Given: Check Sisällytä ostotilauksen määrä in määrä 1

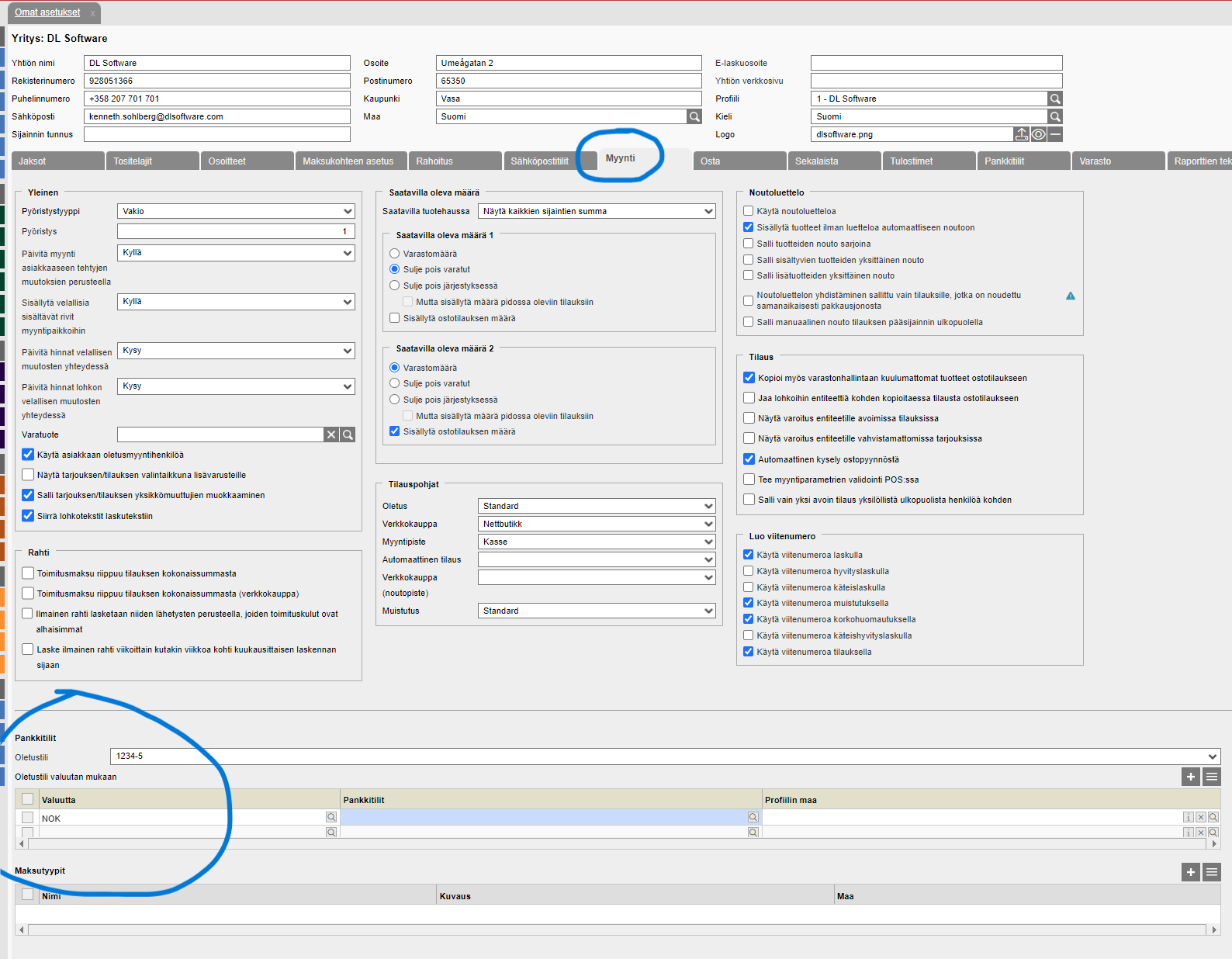Looking at the screenshot, I should point(395,318).
